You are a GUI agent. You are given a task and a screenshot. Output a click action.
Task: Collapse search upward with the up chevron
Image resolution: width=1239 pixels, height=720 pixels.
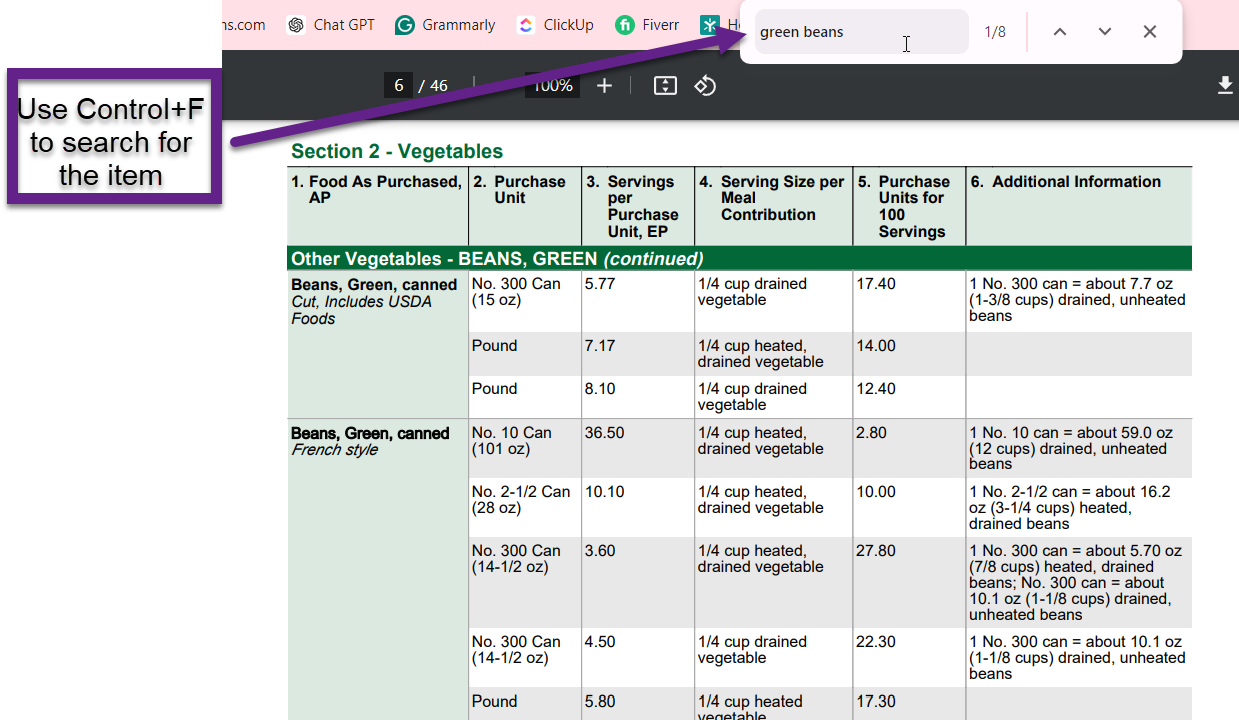1059,31
